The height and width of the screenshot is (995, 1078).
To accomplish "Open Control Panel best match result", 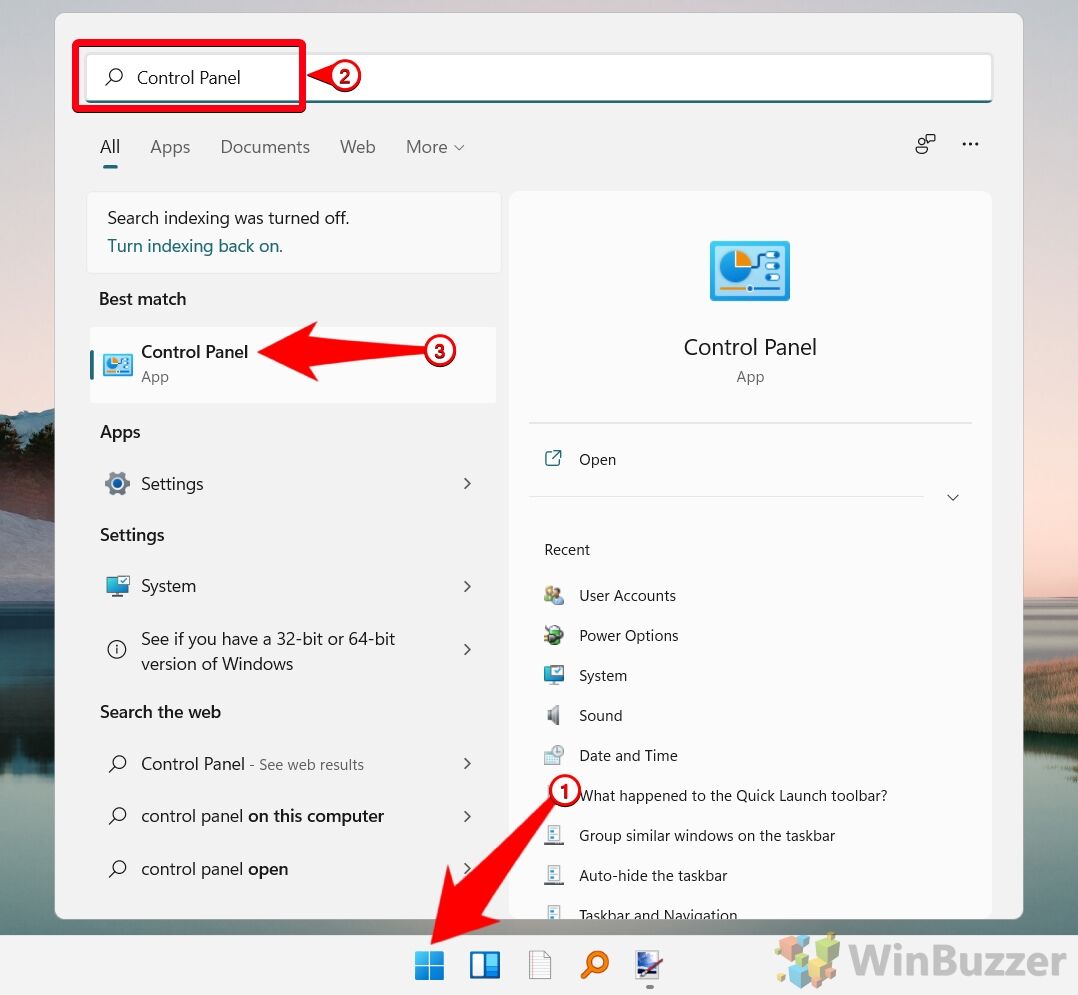I will click(x=293, y=364).
